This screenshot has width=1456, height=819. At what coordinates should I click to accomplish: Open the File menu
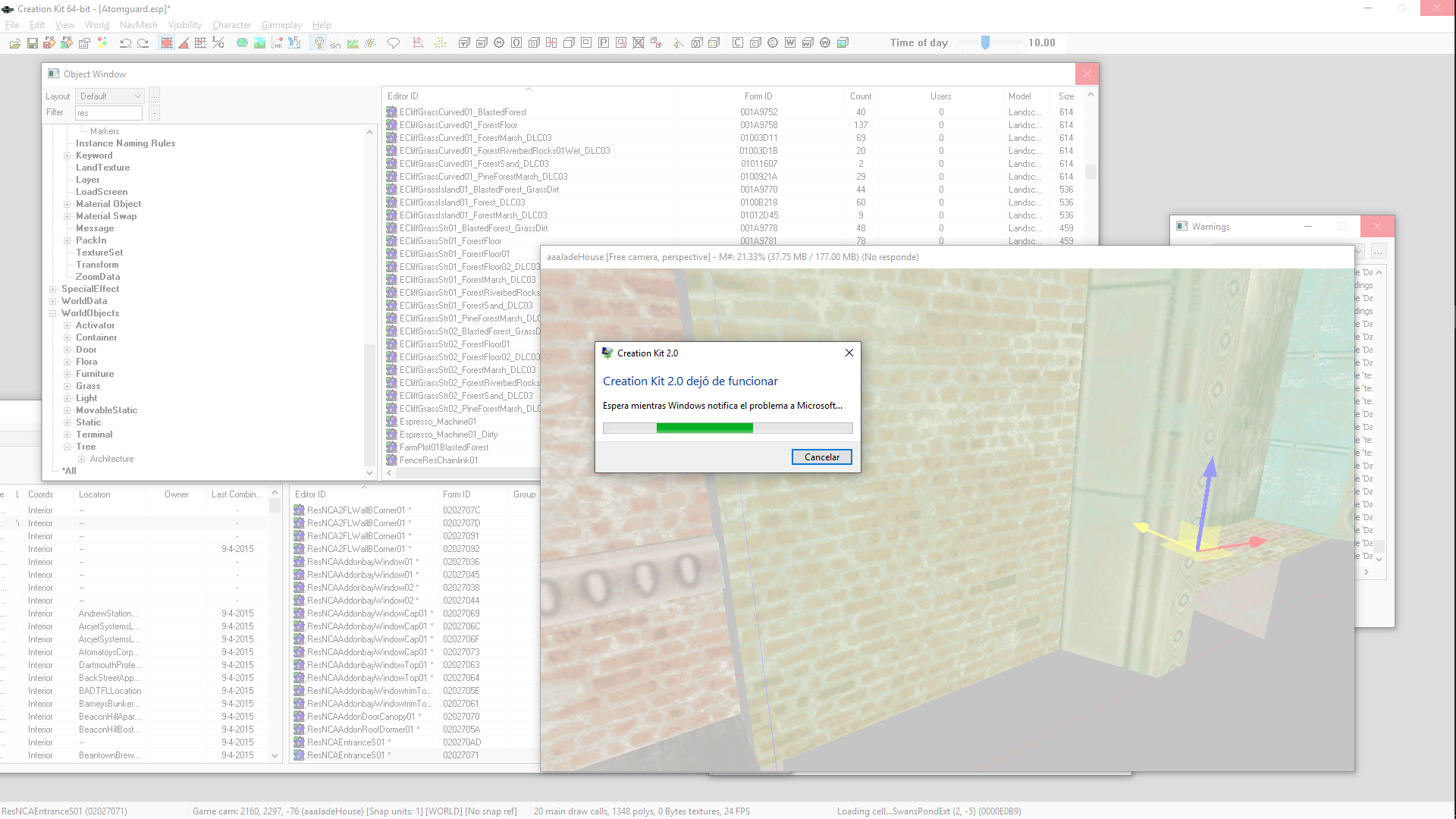12,25
